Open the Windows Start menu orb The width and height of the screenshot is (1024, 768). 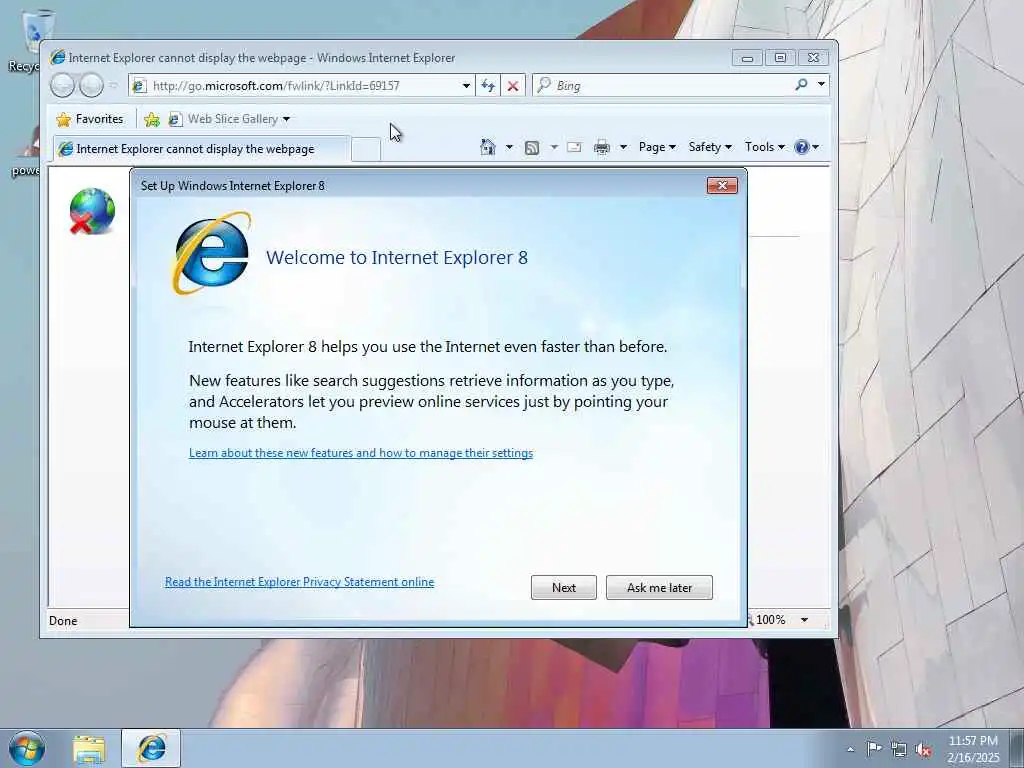[27, 748]
